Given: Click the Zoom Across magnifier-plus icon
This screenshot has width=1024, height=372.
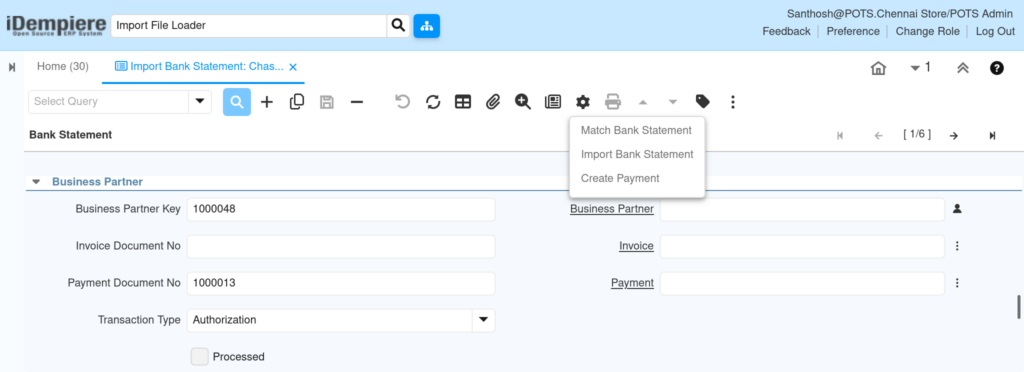Looking at the screenshot, I should point(522,102).
